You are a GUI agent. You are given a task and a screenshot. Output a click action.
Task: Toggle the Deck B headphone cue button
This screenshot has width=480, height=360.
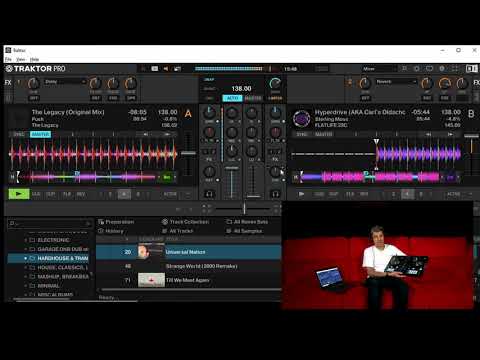[275, 194]
